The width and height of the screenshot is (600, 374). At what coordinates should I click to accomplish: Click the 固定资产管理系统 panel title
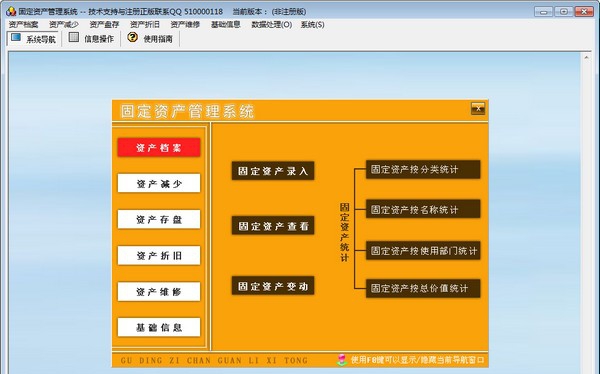(x=187, y=111)
